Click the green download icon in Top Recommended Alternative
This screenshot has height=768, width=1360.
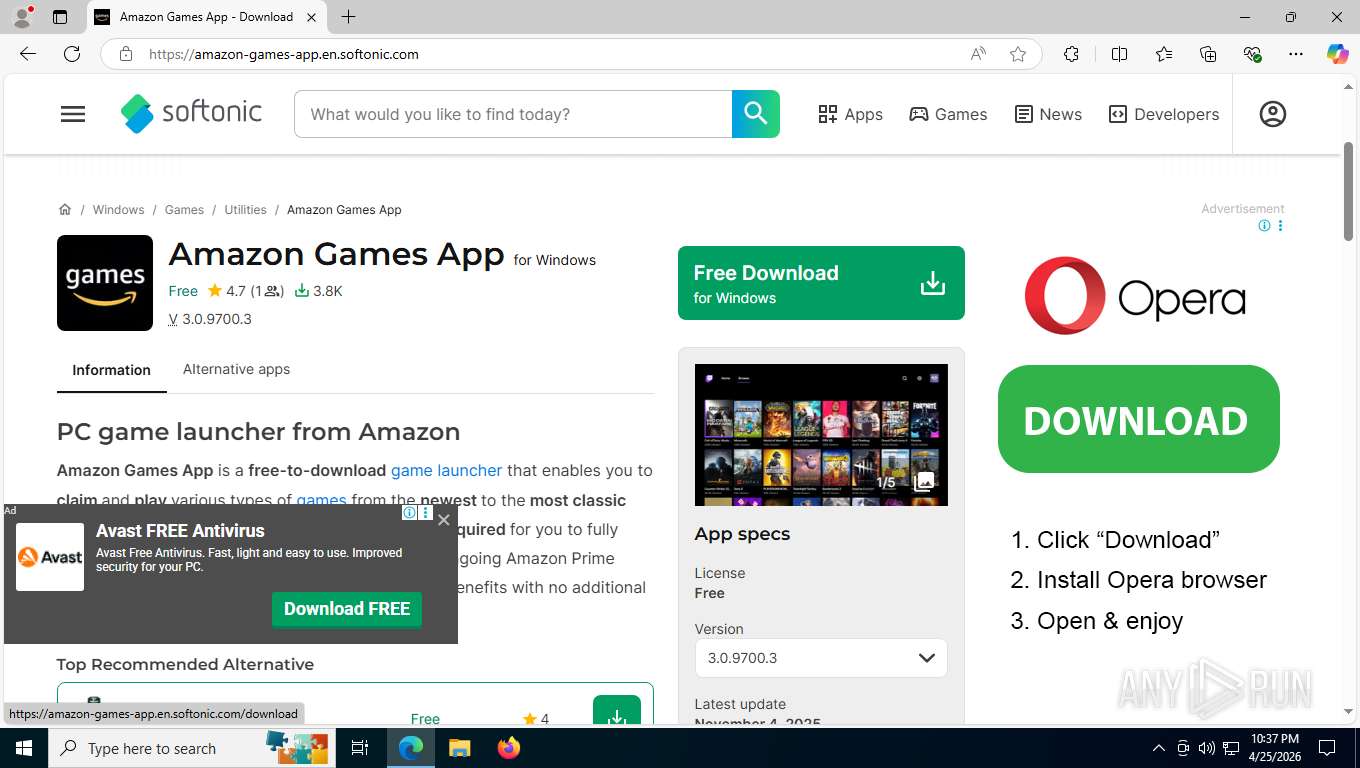[617, 709]
